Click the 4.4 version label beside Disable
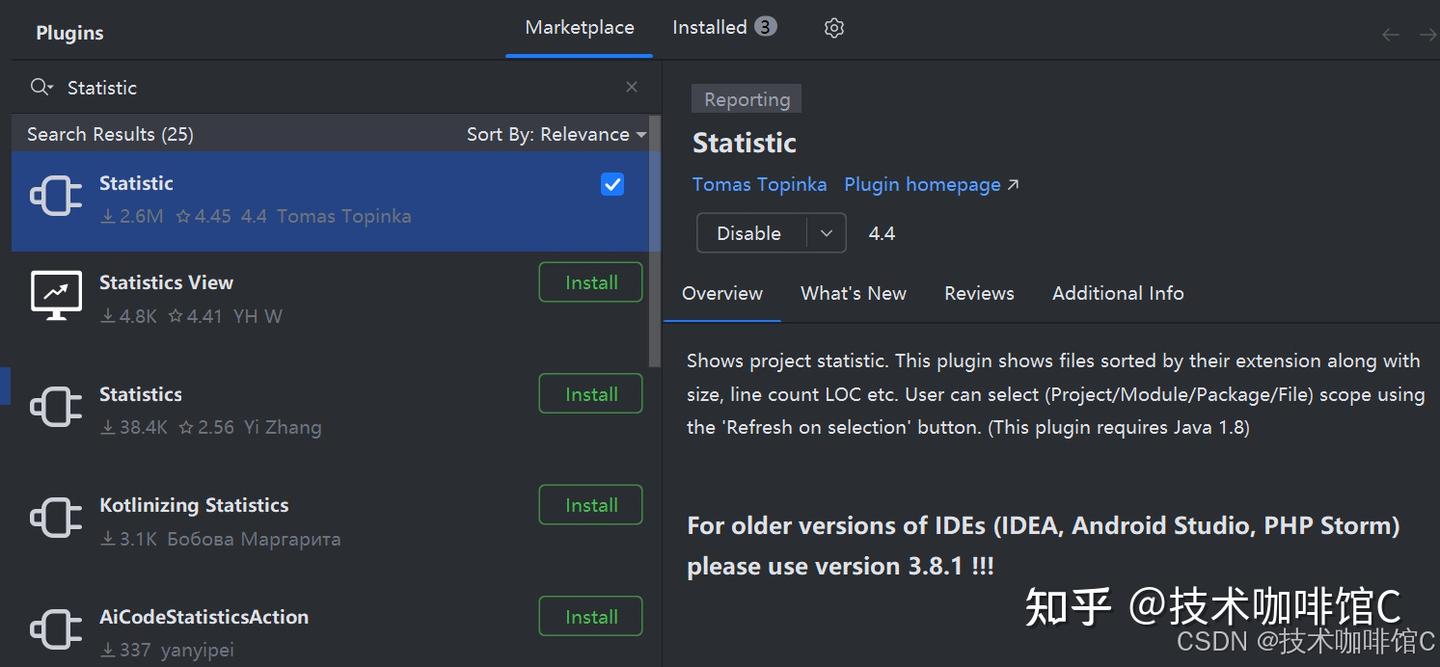Screen dimensions: 1440x667 [882, 233]
